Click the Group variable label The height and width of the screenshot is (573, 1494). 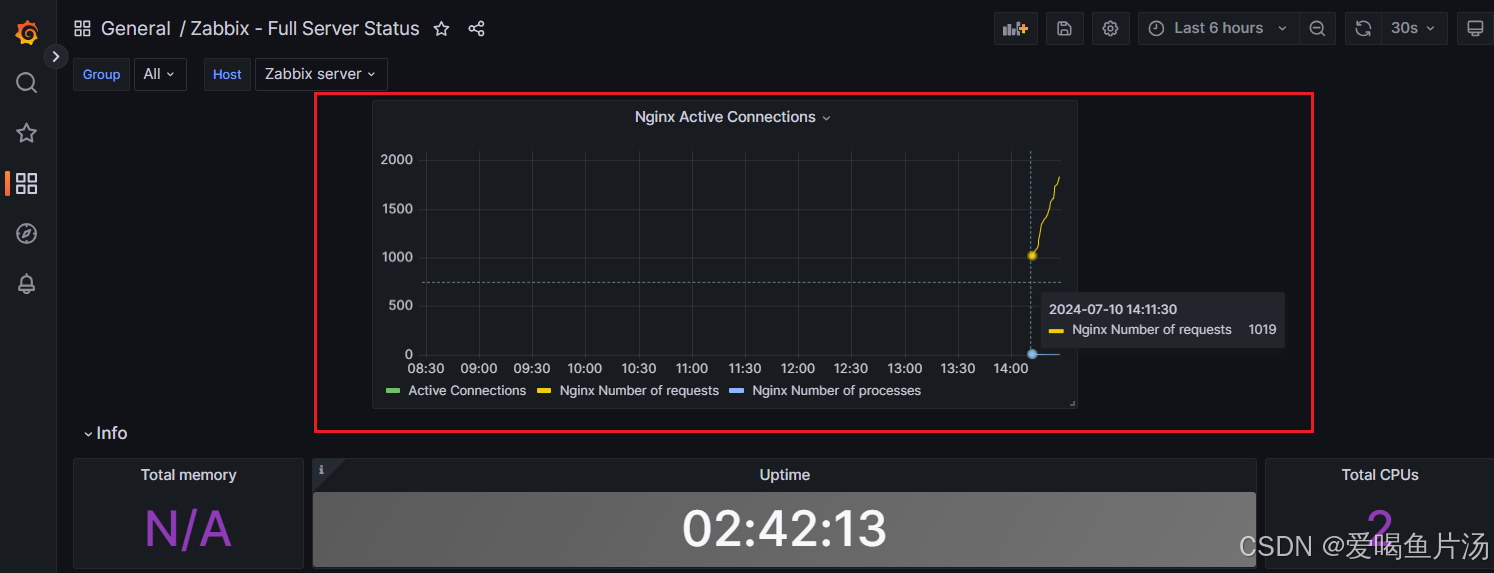click(101, 74)
